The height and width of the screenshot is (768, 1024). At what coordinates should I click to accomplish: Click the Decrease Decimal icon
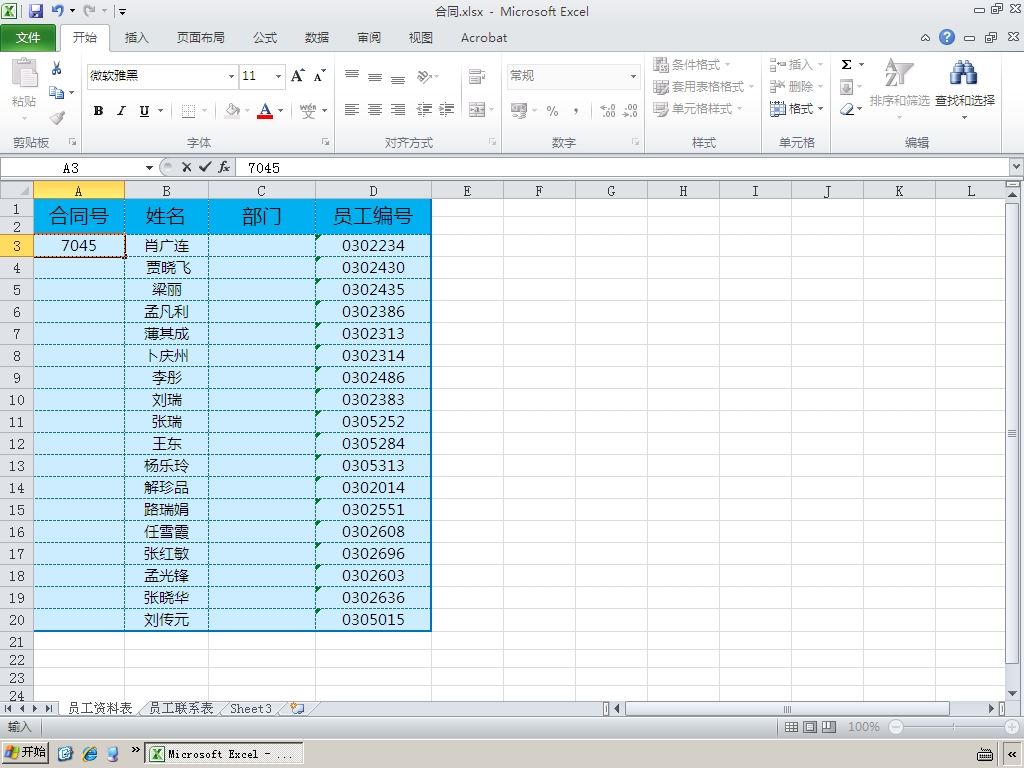point(630,110)
